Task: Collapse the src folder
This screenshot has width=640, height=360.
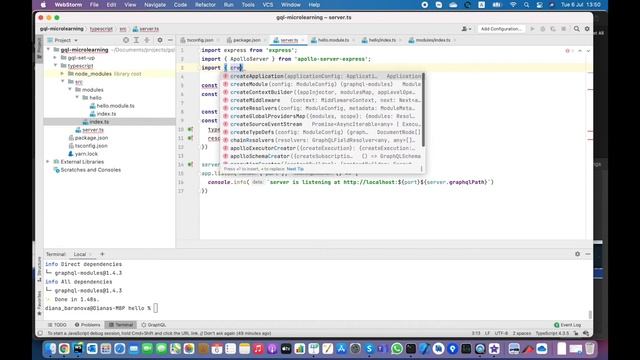Action: point(62,82)
